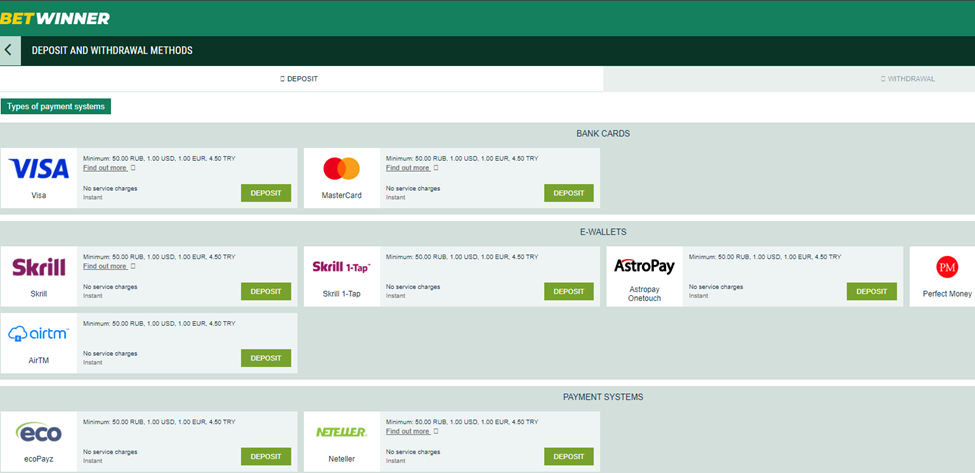Select the Skrill 1-Tap logo
This screenshot has height=473, width=975.
point(341,267)
